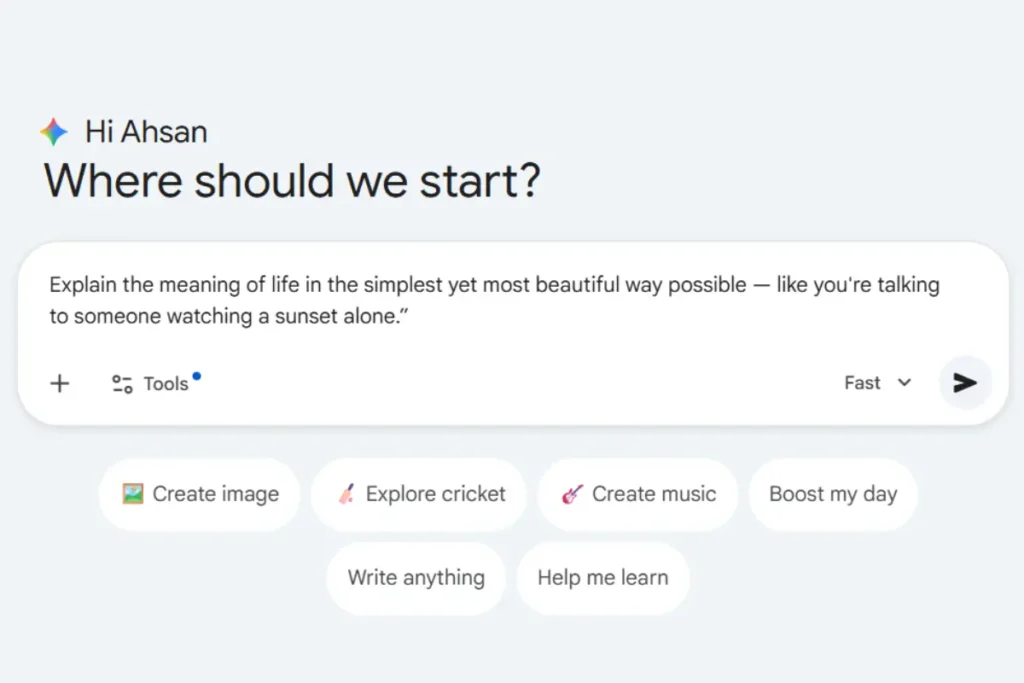Click the blue dot beside Tools
The width and height of the screenshot is (1024, 683).
click(x=197, y=376)
